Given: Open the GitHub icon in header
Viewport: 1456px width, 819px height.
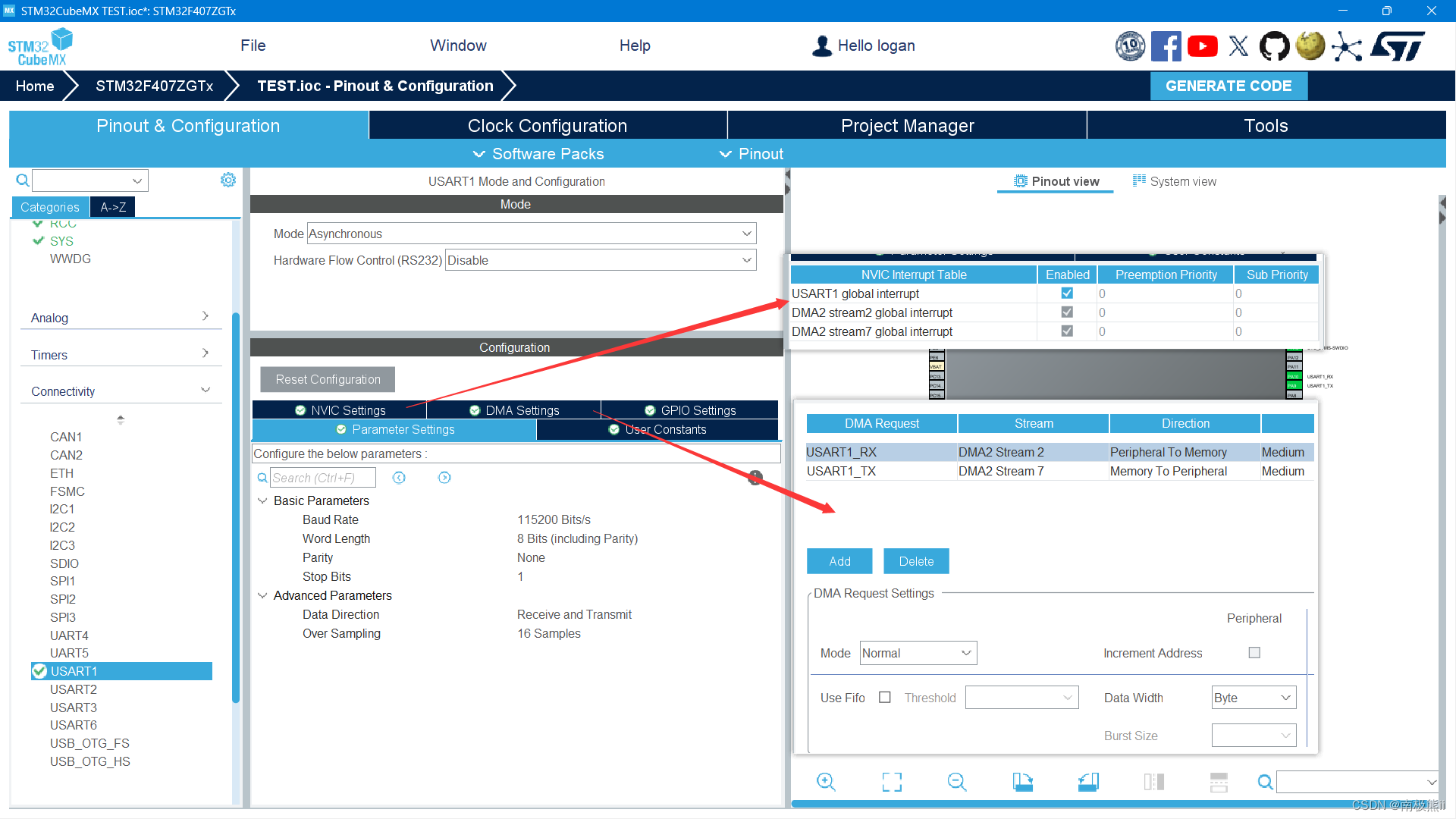Looking at the screenshot, I should 1274,46.
